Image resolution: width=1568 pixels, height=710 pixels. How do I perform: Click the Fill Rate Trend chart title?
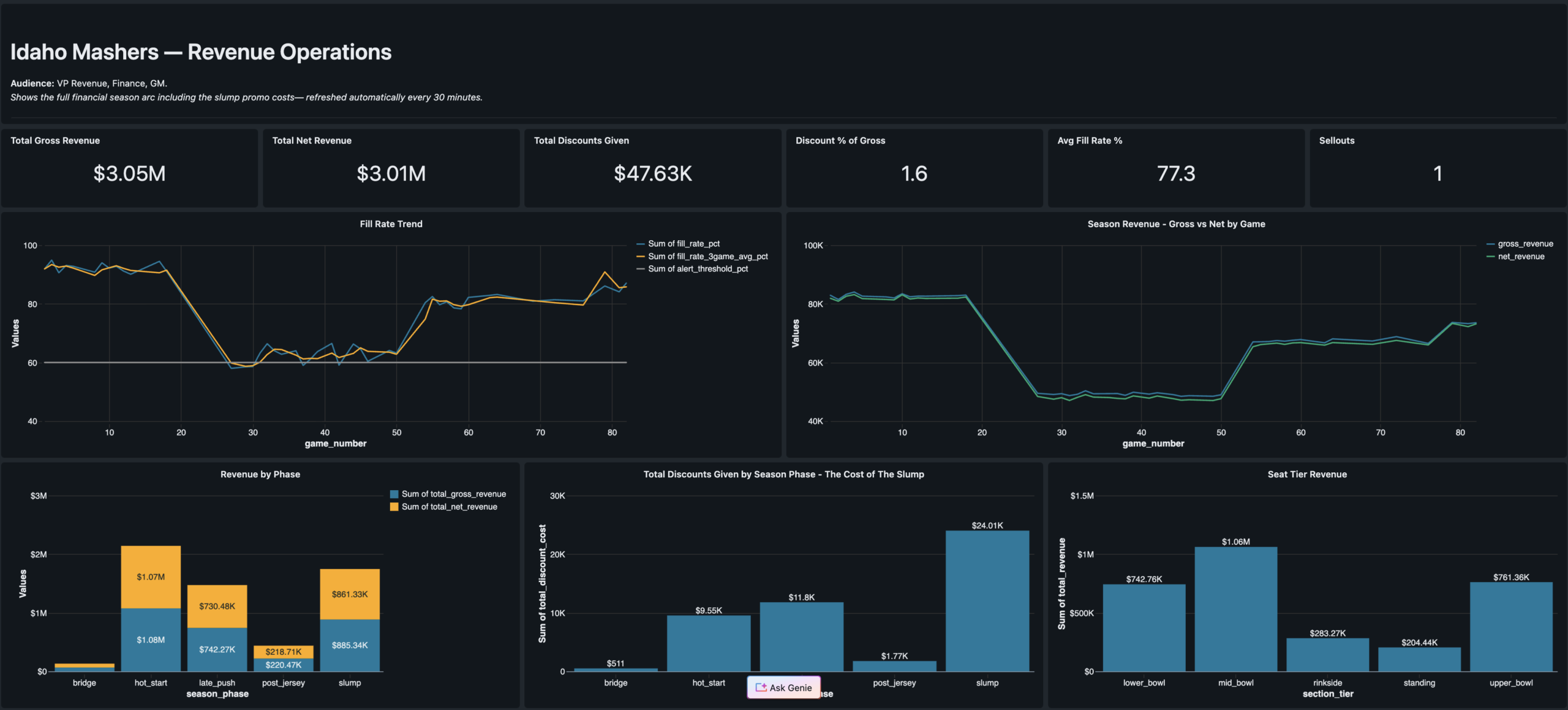391,224
